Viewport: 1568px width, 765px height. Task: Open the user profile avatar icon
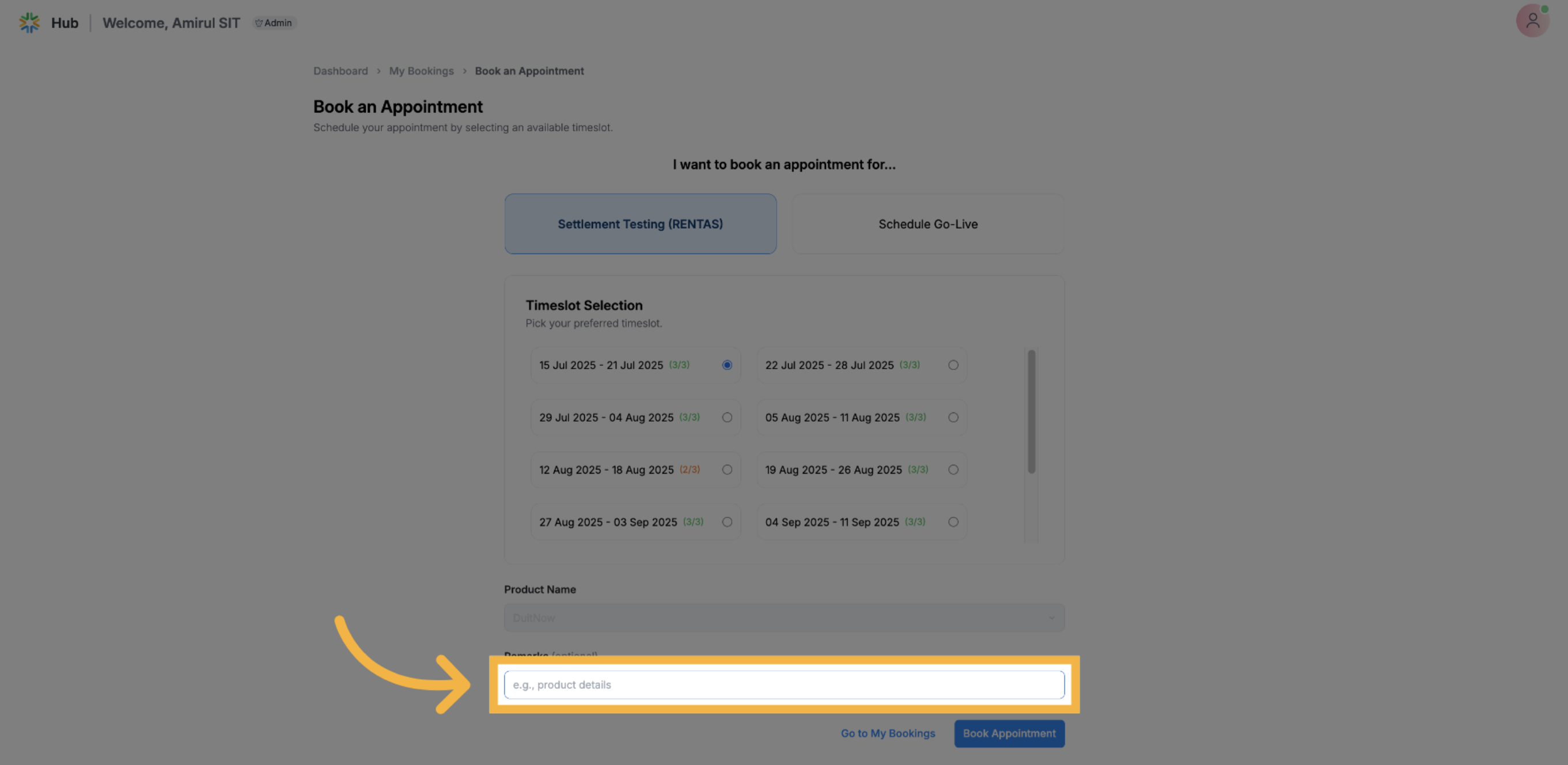pyautogui.click(x=1532, y=21)
